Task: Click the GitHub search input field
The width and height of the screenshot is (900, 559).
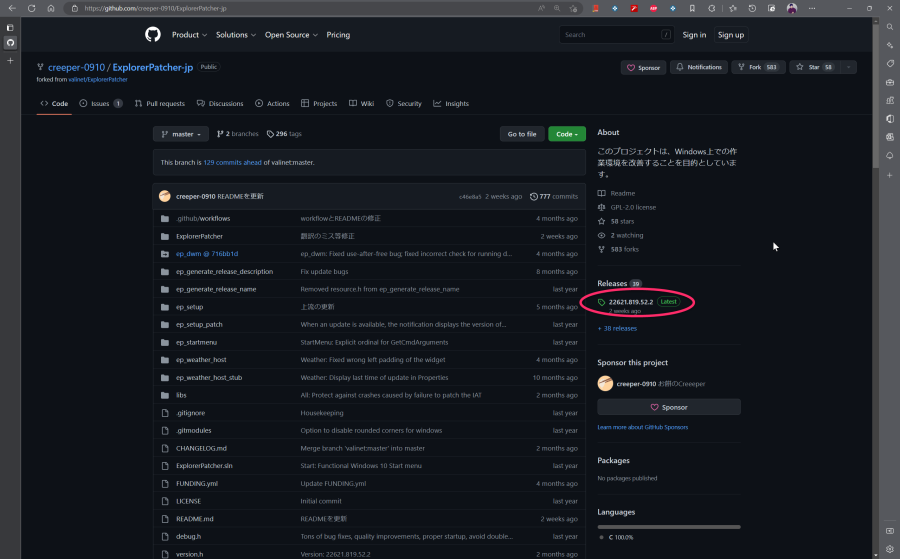Action: 616,34
